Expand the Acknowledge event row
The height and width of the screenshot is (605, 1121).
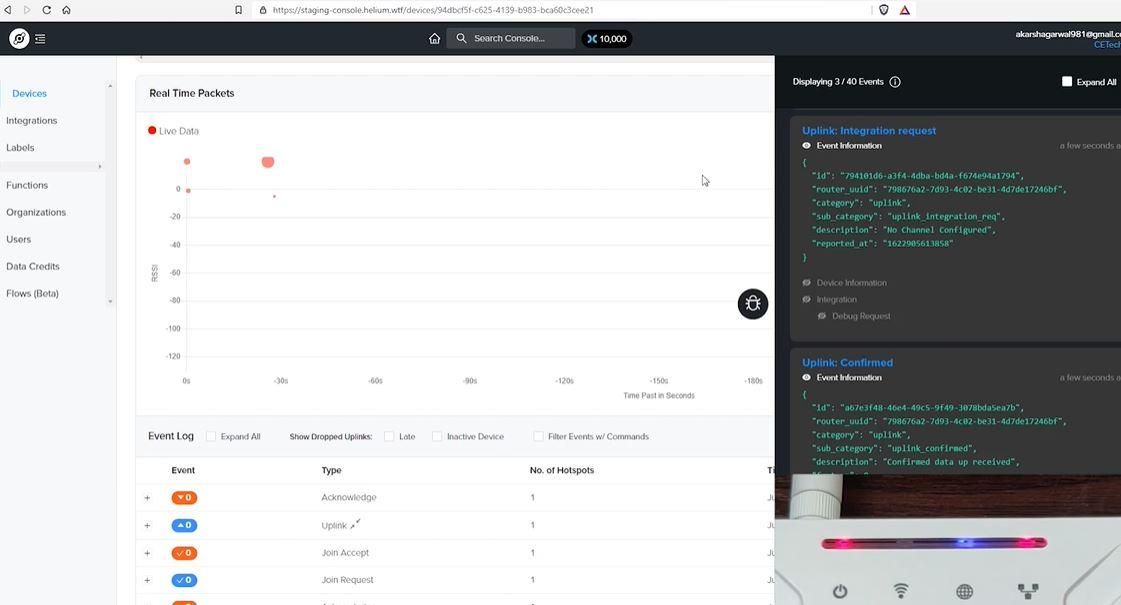[147, 498]
